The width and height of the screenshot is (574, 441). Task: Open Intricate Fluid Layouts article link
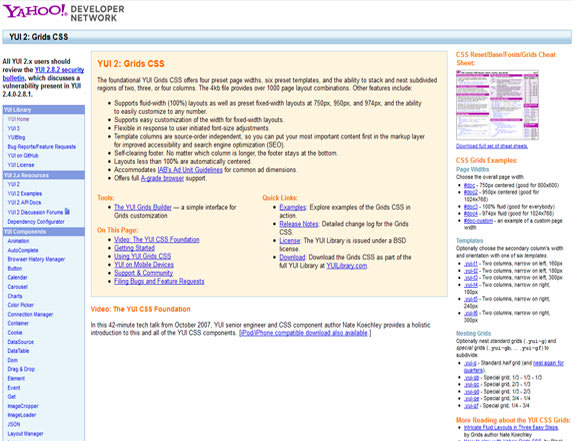[511, 427]
